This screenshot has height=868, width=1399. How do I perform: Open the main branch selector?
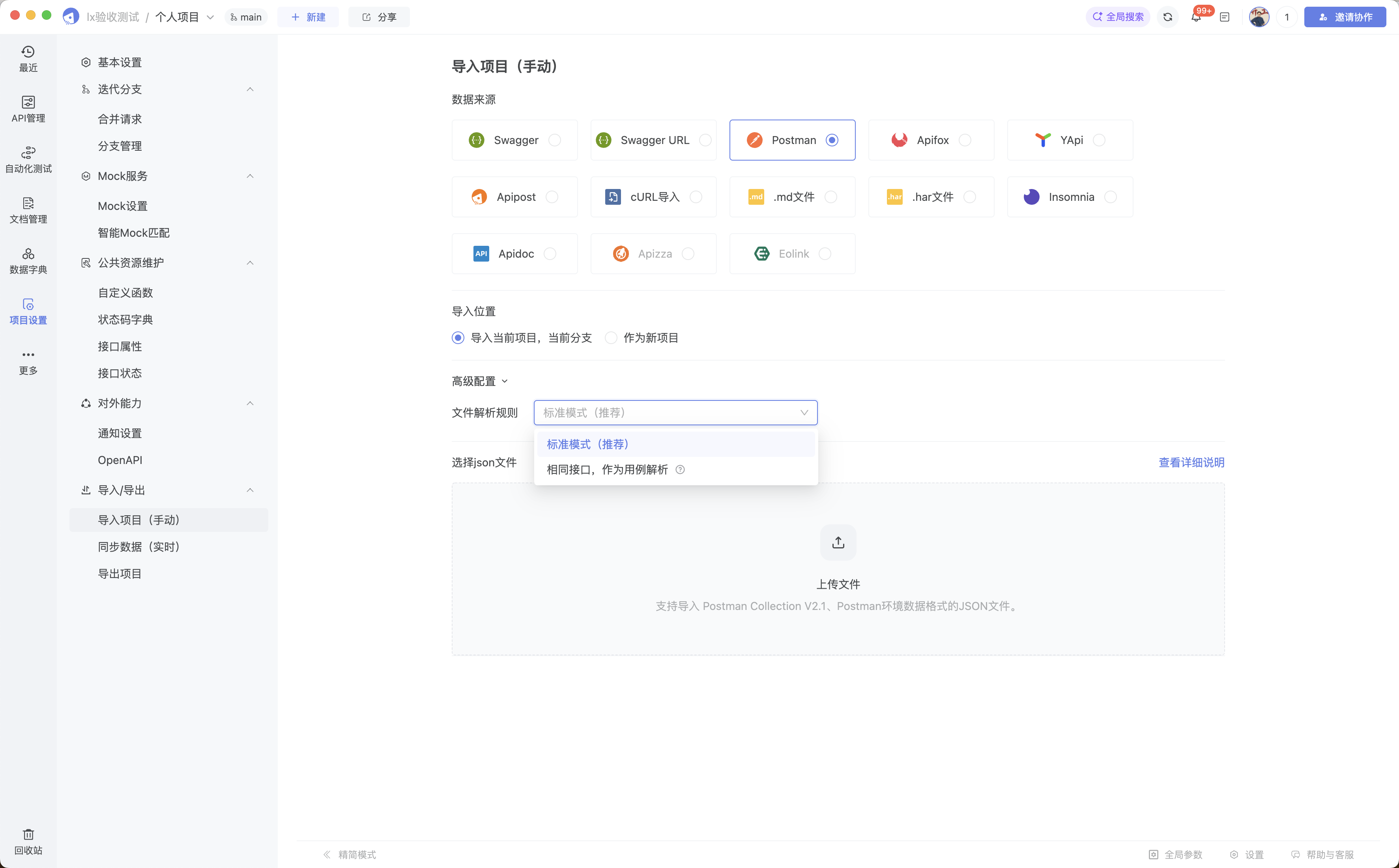(x=246, y=17)
